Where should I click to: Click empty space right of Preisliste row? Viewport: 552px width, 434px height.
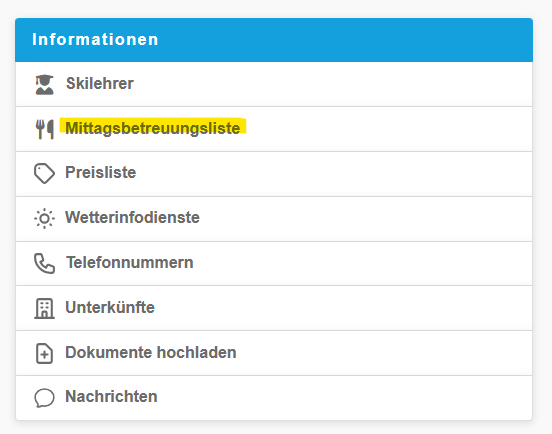334,174
